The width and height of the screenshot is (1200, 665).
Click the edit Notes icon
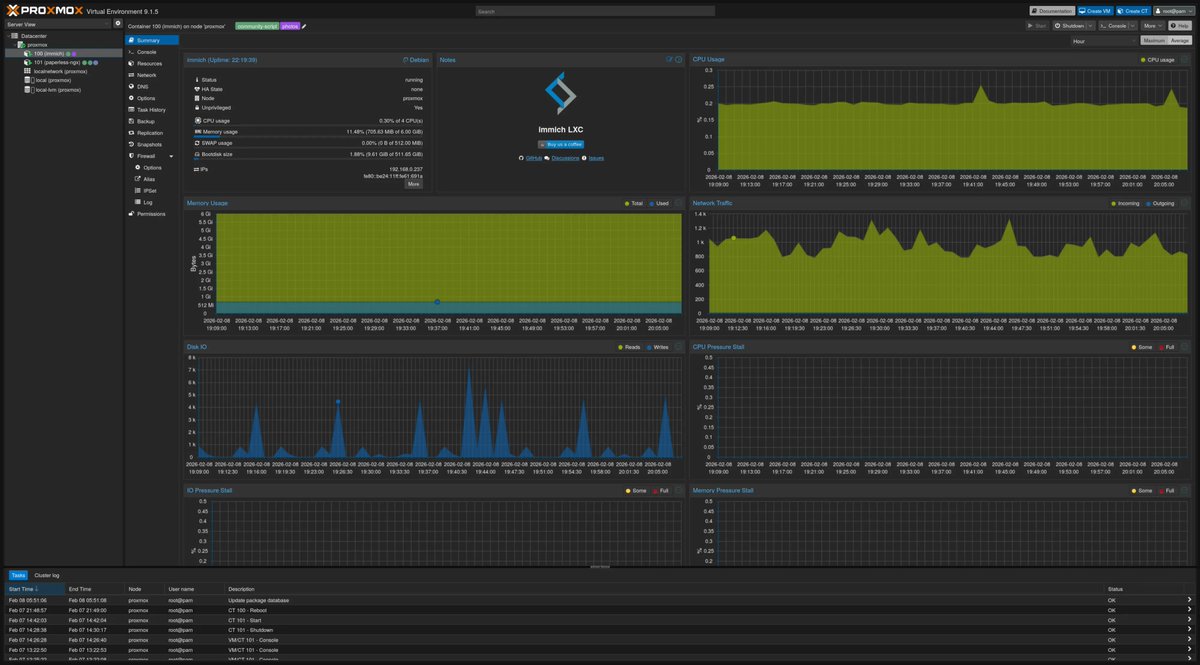coord(670,59)
